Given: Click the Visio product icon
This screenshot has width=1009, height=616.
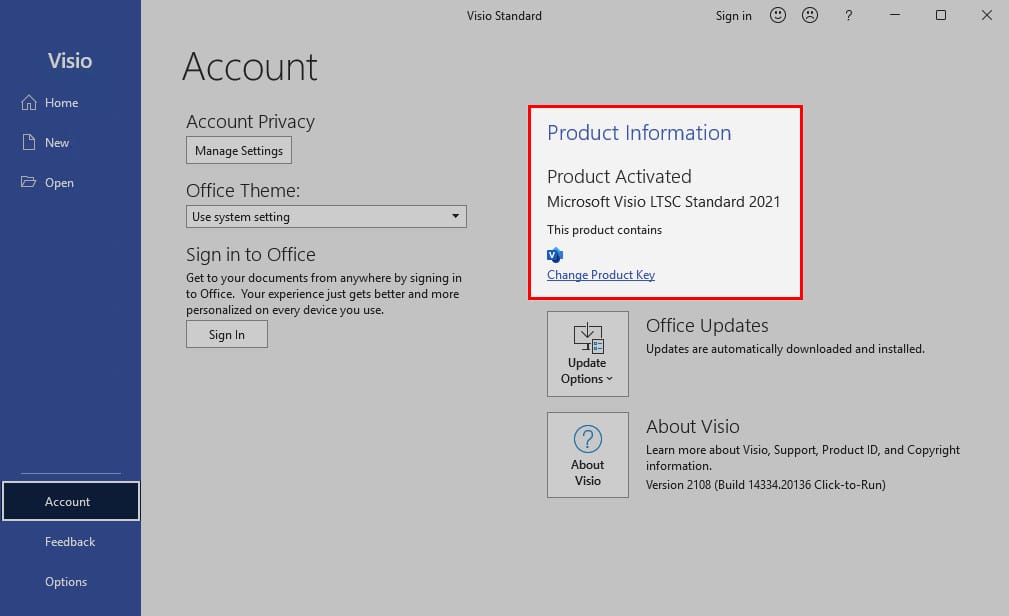Looking at the screenshot, I should pyautogui.click(x=555, y=255).
